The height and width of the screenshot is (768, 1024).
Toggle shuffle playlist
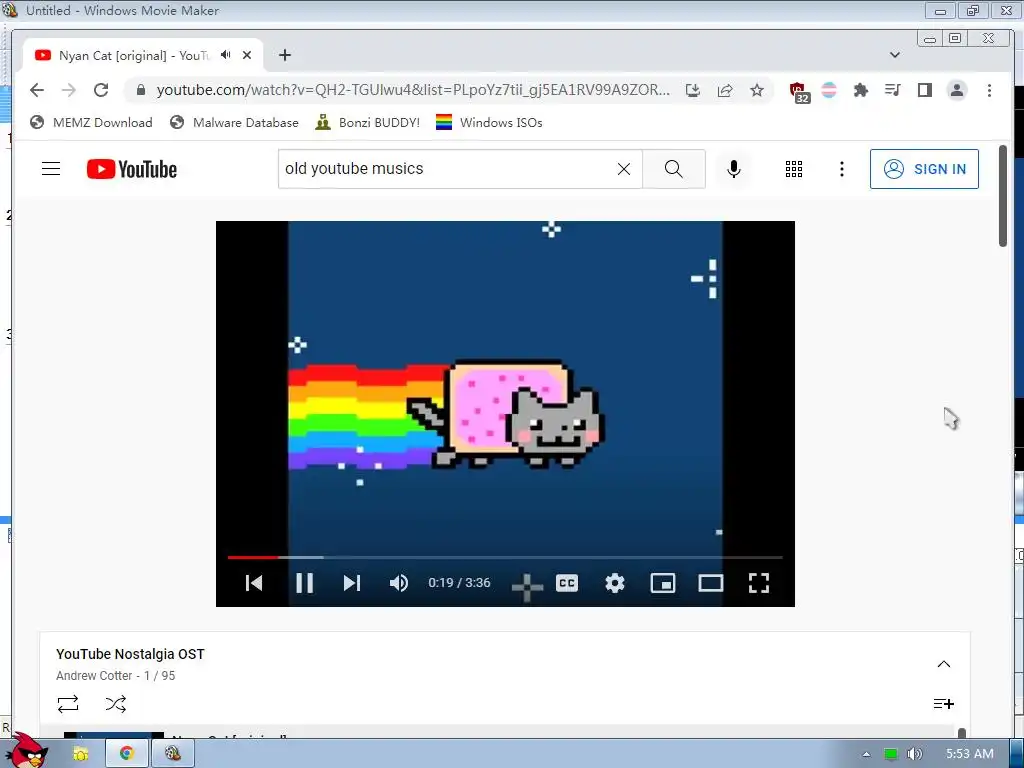(116, 703)
